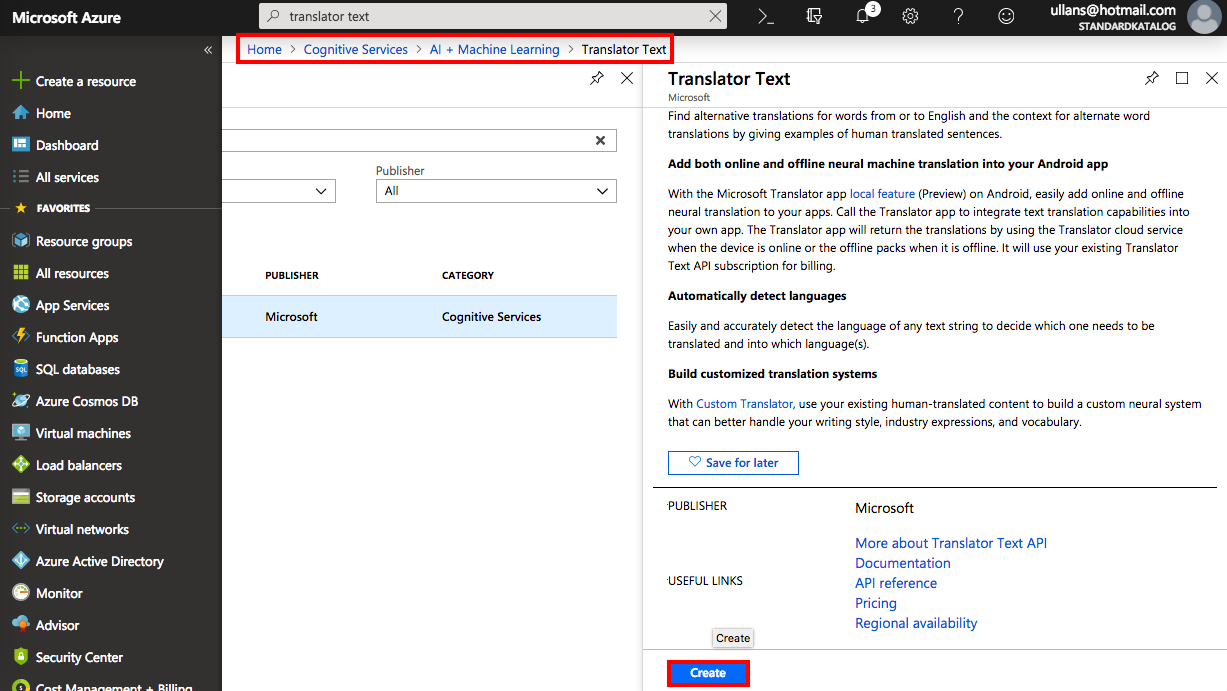Screen dimensions: 1227x691
Task: Click Save for later button
Action: (733, 463)
